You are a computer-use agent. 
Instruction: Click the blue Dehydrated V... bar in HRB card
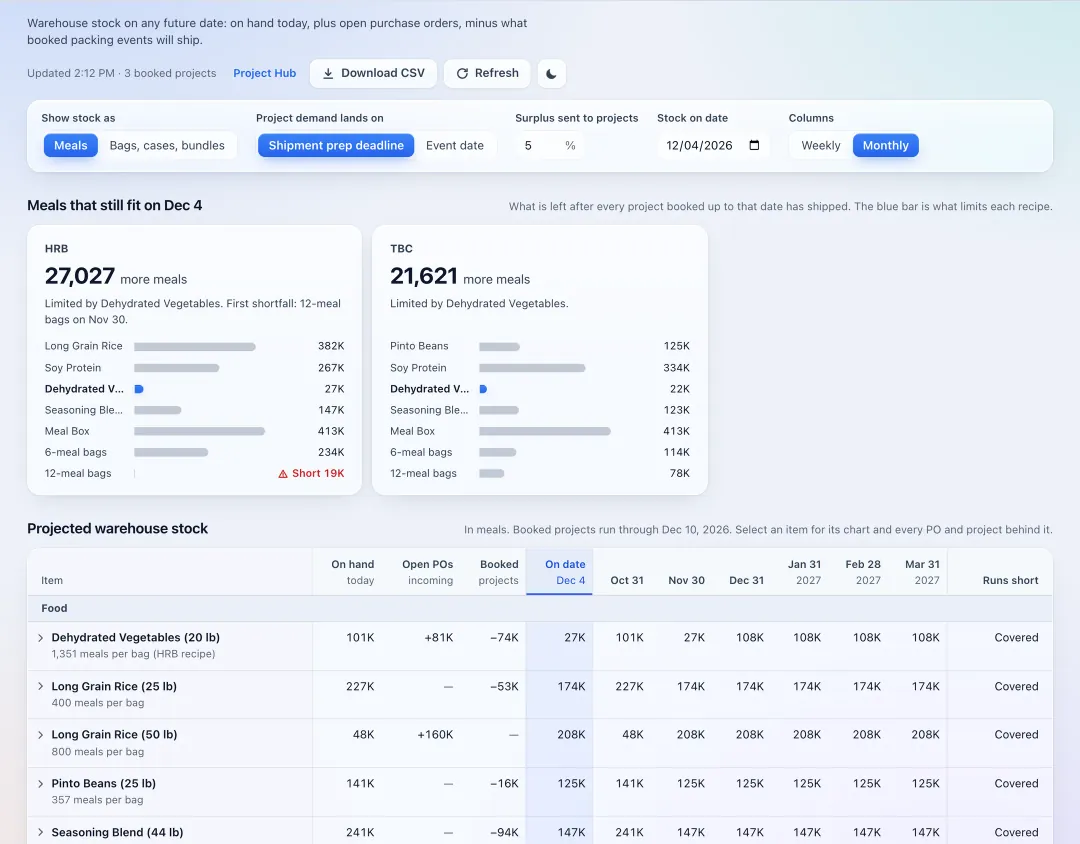pos(138,389)
